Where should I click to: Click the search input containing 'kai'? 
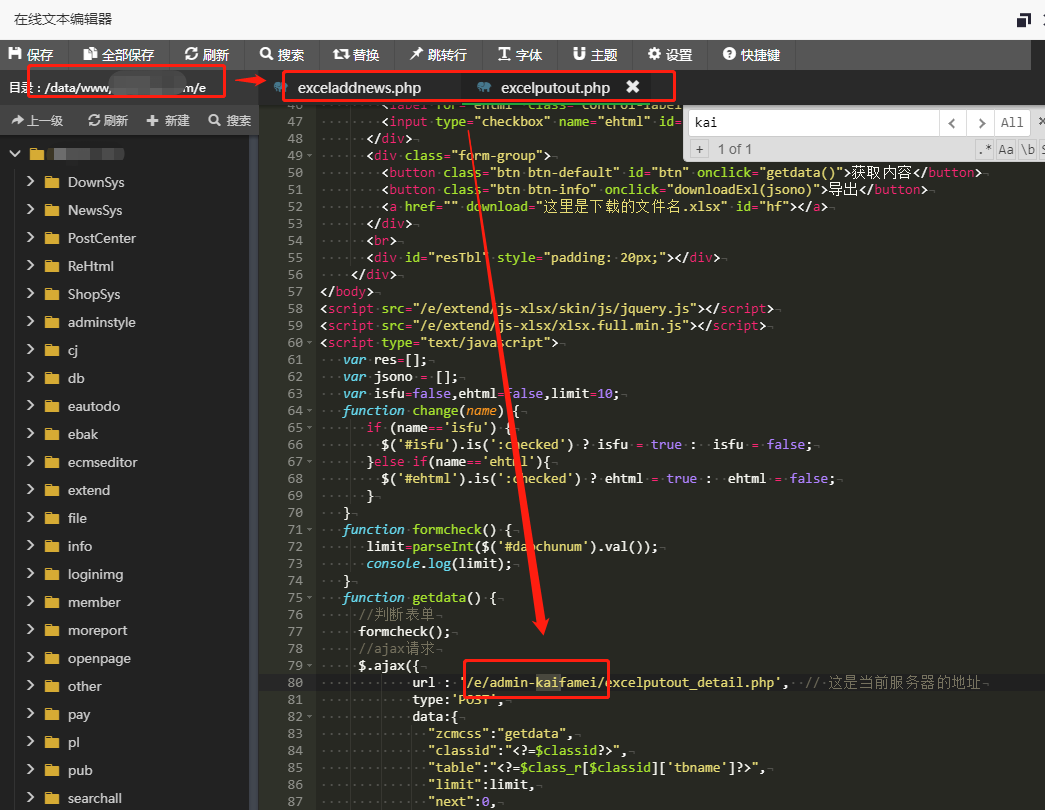point(812,123)
